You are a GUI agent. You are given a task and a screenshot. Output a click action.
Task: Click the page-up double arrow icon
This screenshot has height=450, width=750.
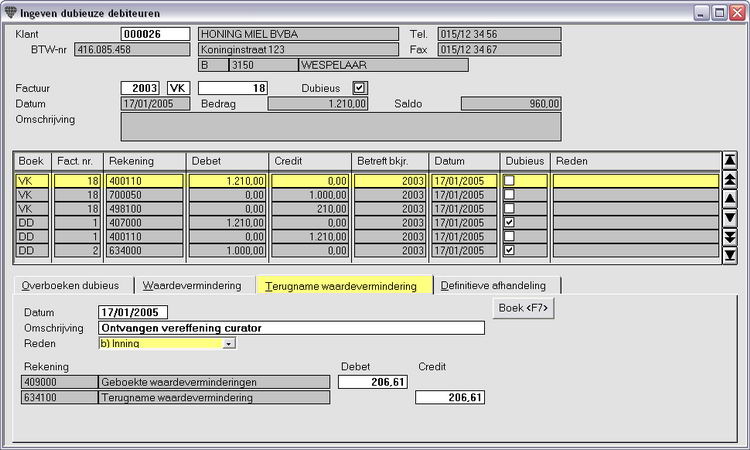click(x=729, y=179)
